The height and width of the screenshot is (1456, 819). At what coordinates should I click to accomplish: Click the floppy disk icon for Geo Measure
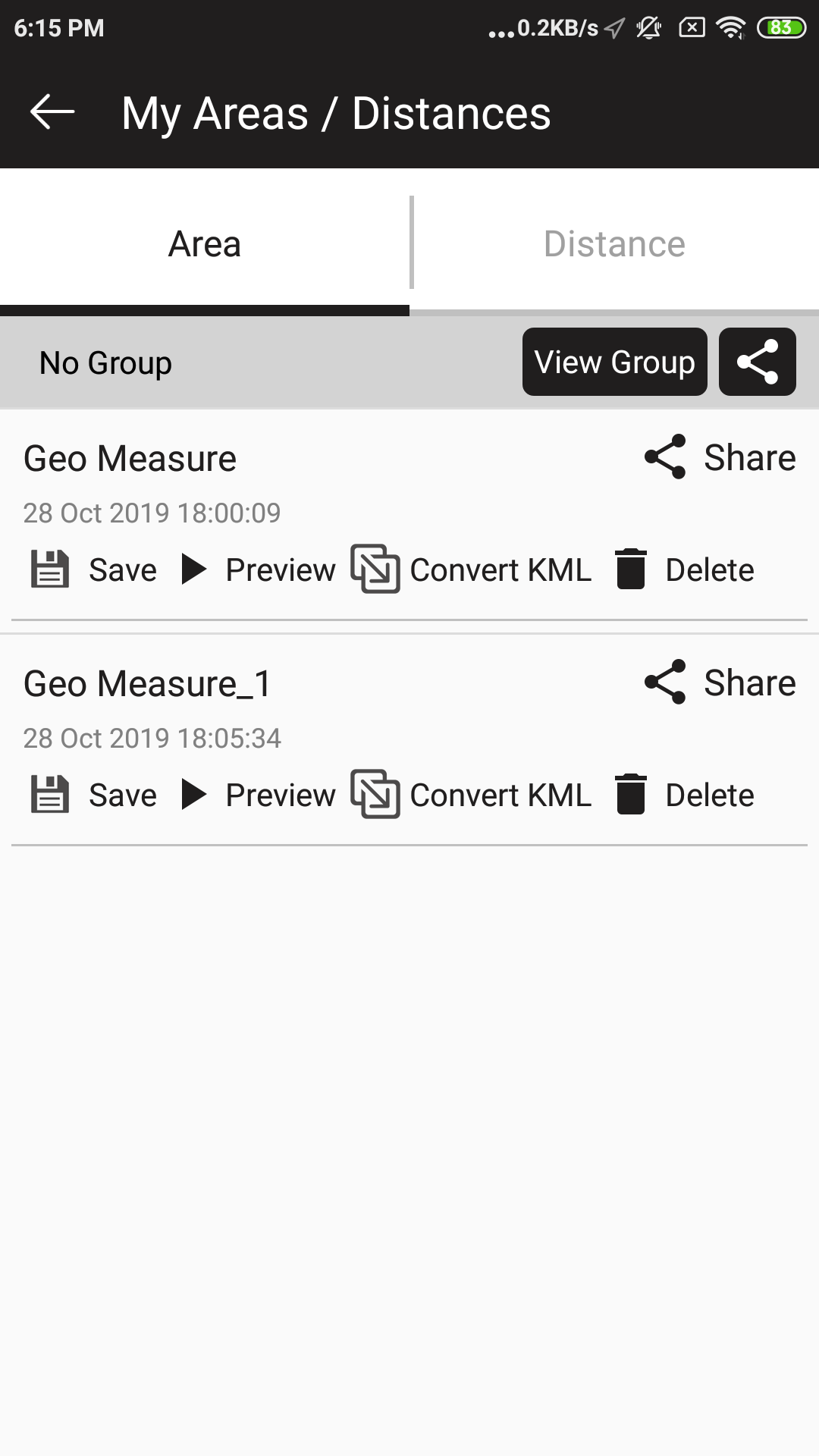50,570
